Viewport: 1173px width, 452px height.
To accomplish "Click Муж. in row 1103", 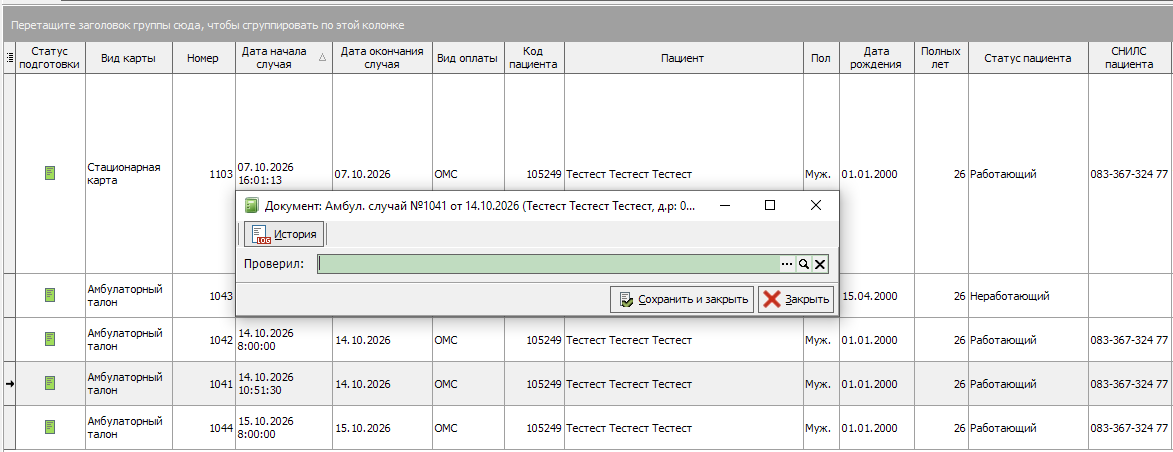I will tap(821, 174).
